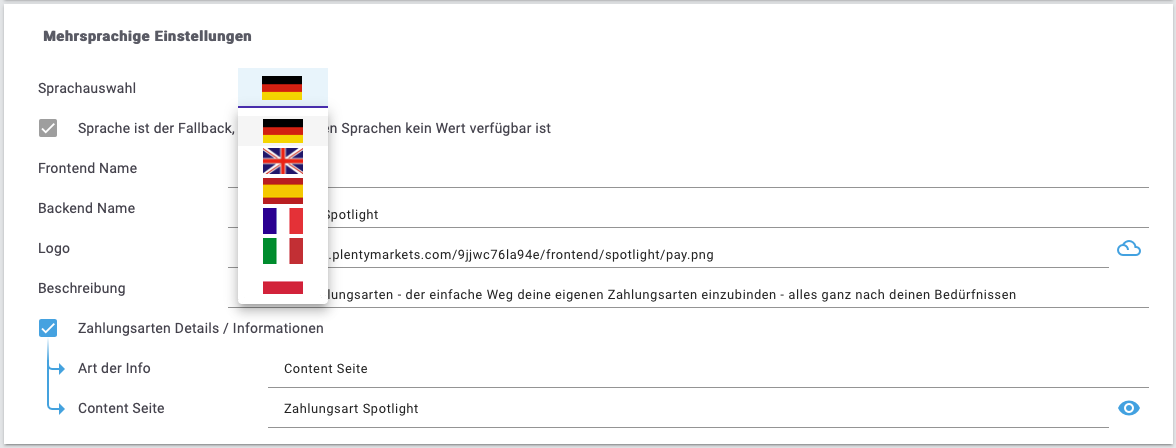Choose the United Kingdom flag language option

[x=283, y=161]
